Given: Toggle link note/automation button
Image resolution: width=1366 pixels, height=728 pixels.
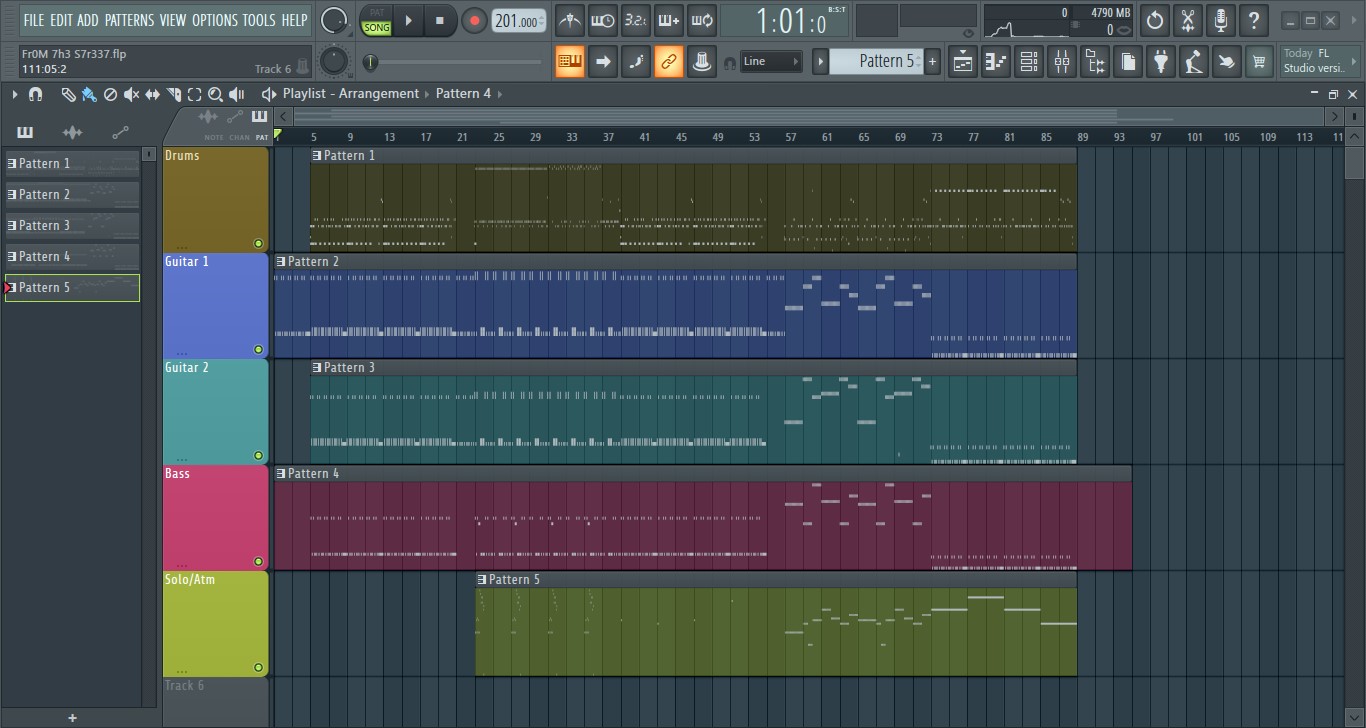Looking at the screenshot, I should tap(669, 61).
